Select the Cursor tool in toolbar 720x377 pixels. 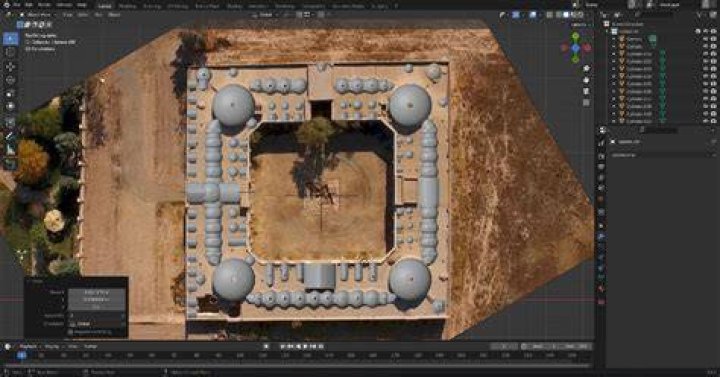(x=10, y=52)
